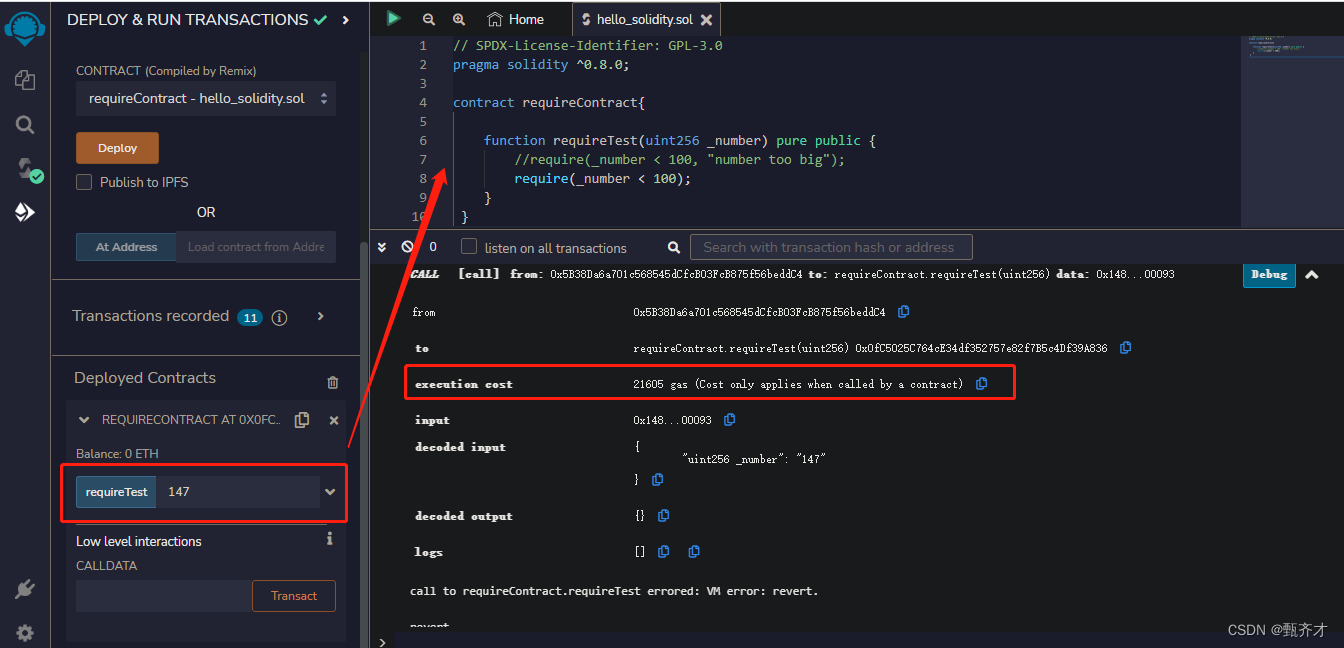Click the green play run-script icon
The height and width of the screenshot is (648, 1344).
tap(394, 18)
